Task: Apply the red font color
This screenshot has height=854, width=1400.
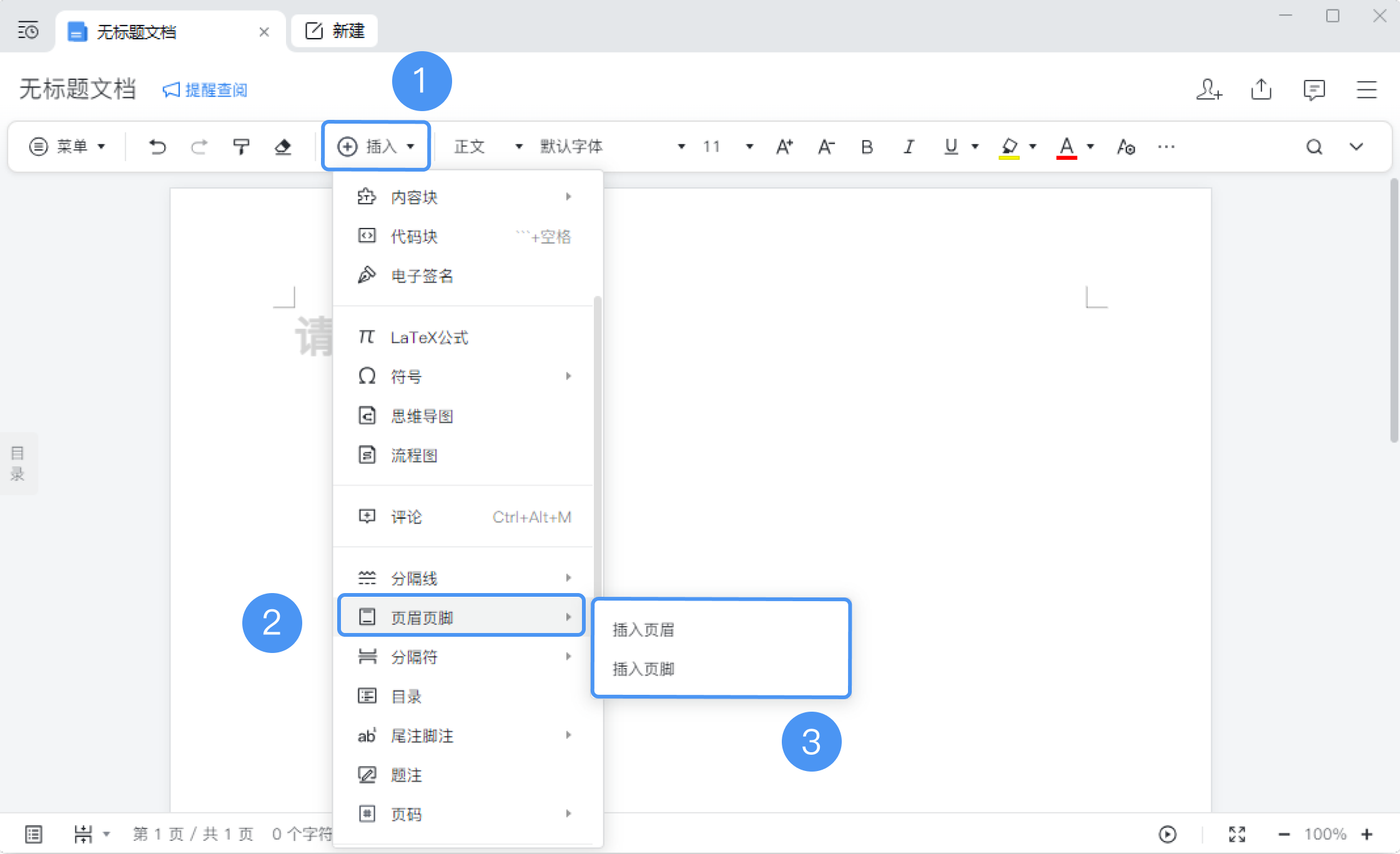Action: (x=1067, y=148)
